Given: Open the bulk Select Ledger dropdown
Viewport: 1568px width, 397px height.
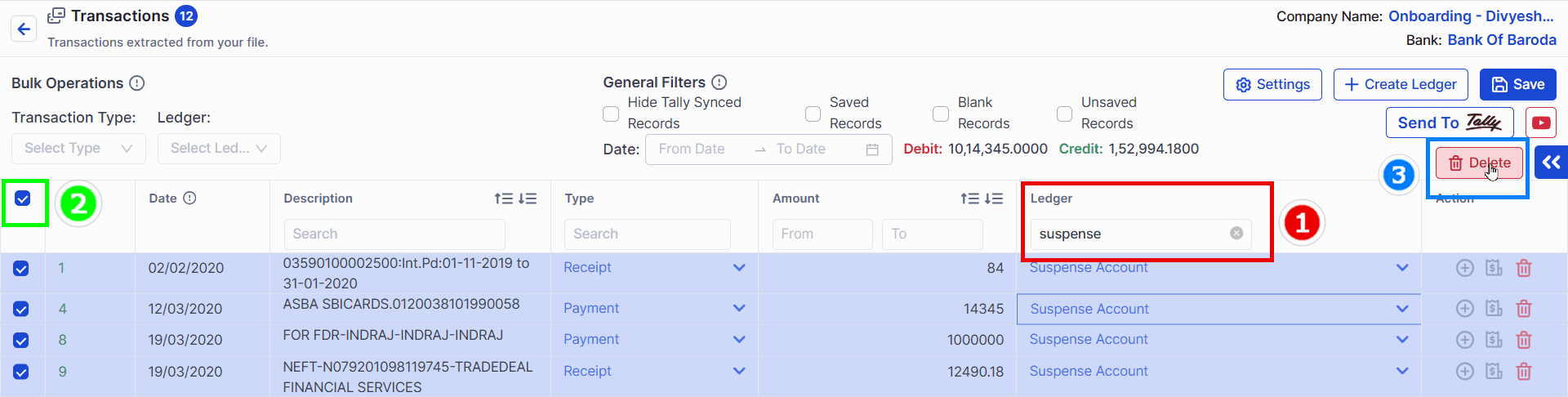Looking at the screenshot, I should pos(219,149).
